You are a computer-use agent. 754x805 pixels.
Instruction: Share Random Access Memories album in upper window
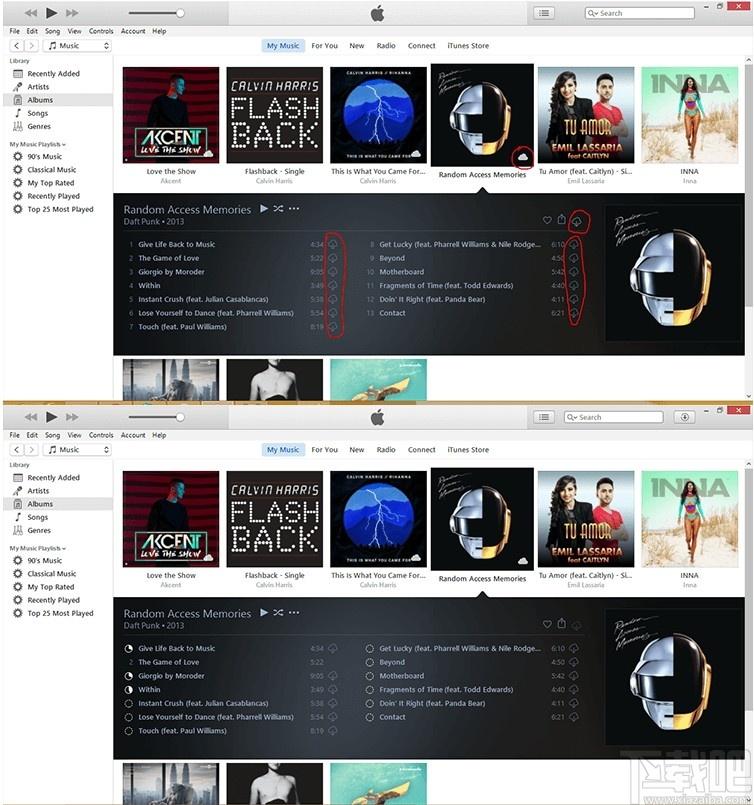pos(562,219)
